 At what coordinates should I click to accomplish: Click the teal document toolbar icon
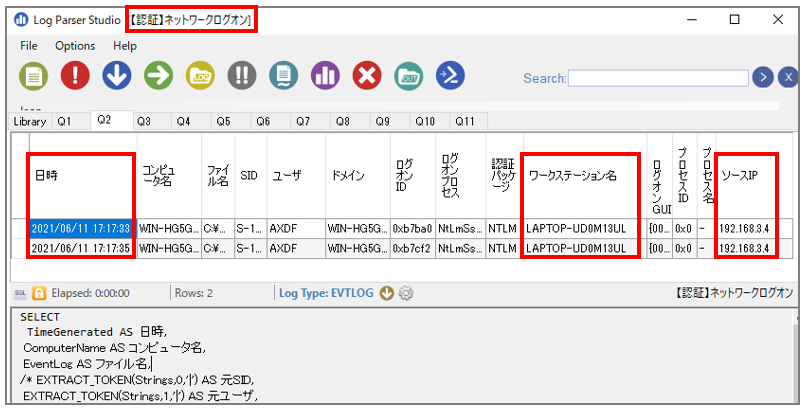(x=283, y=76)
